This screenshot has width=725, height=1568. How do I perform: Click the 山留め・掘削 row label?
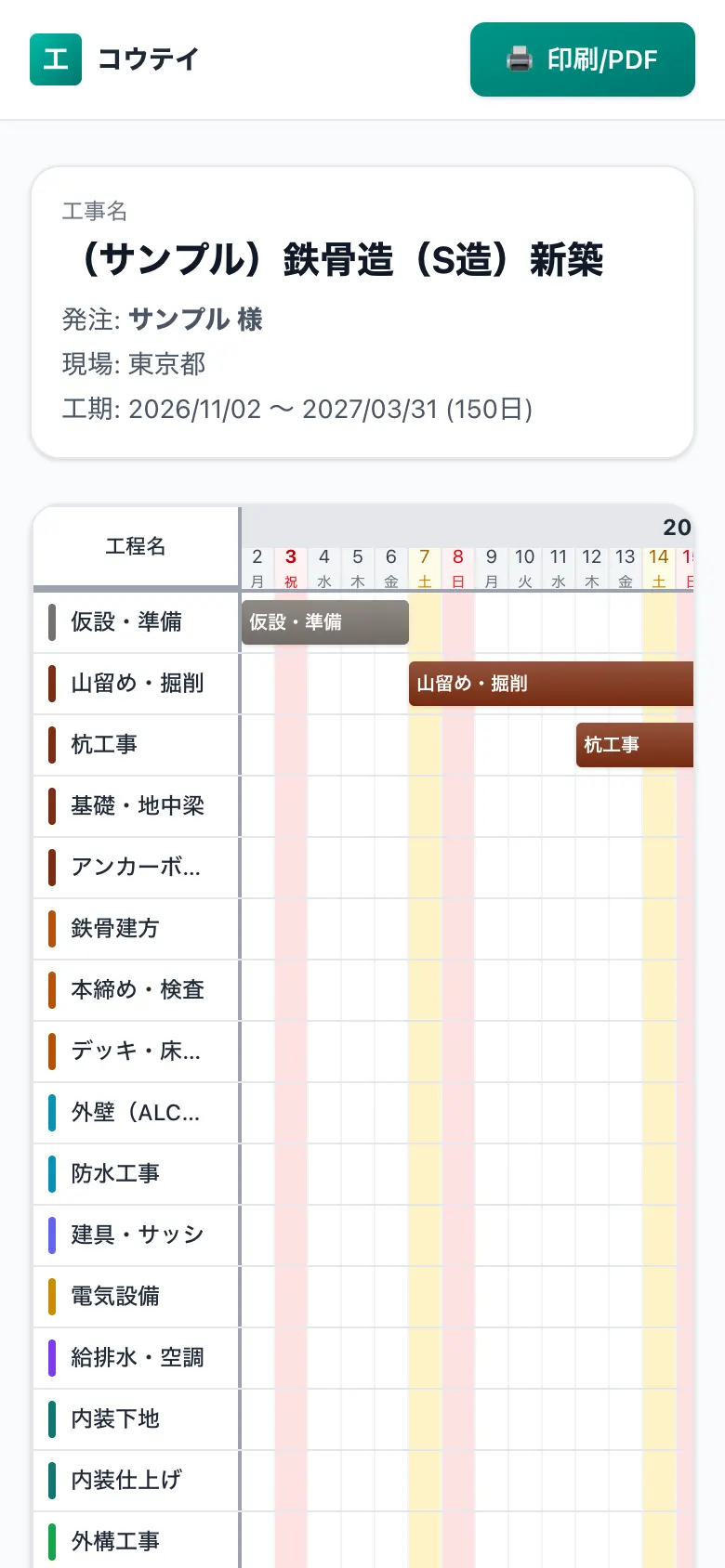(x=137, y=683)
